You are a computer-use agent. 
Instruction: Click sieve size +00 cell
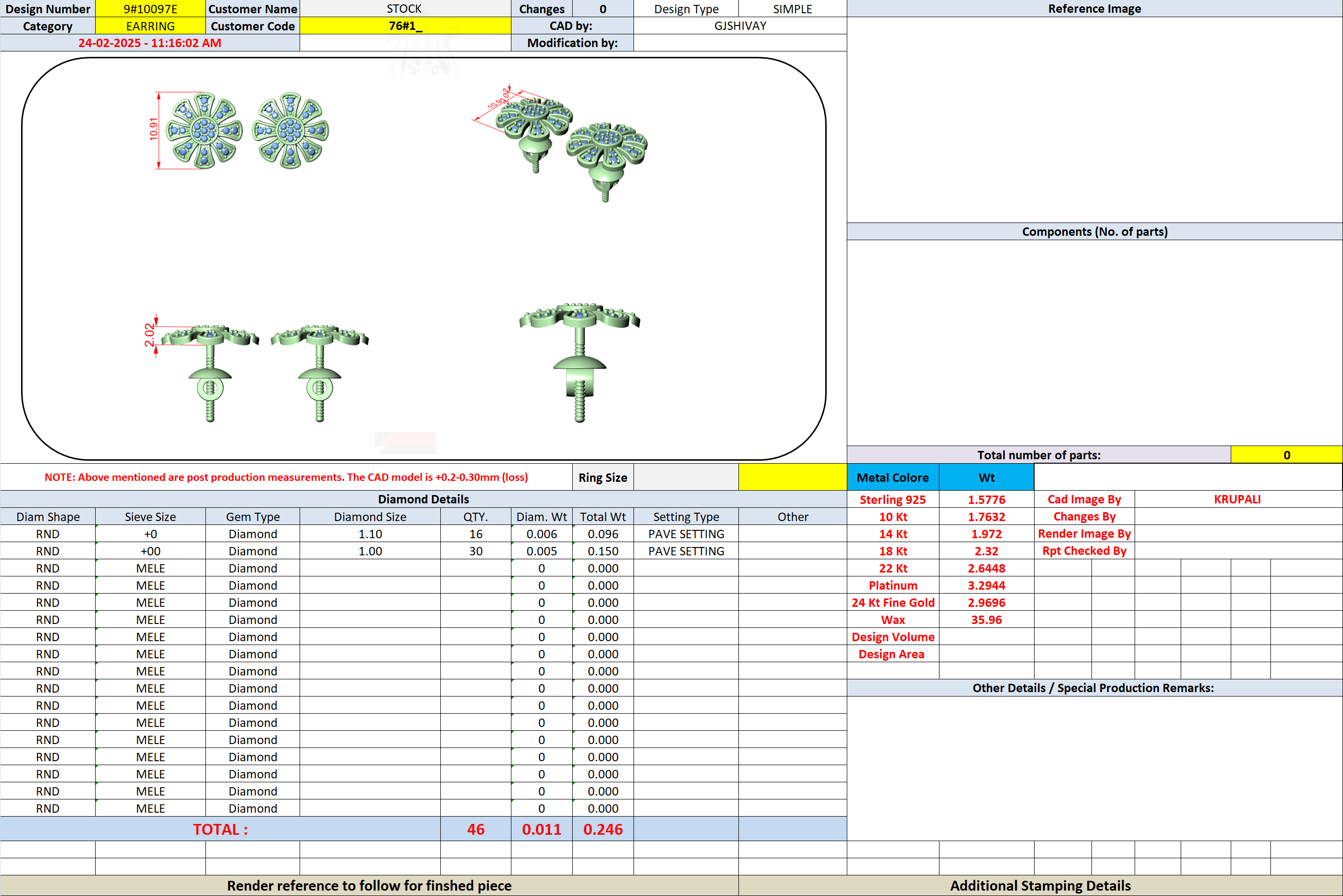[151, 551]
